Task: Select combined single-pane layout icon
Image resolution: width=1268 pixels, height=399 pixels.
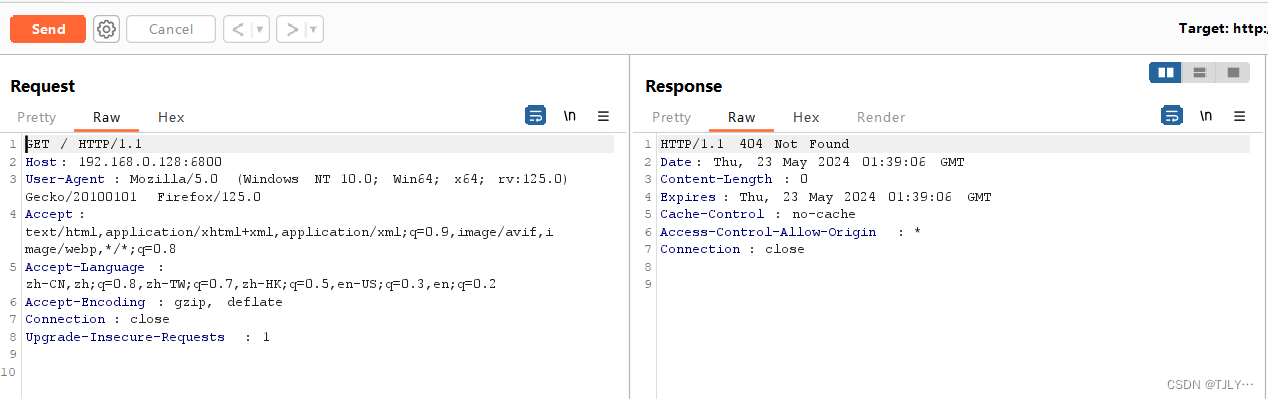Action: (x=1233, y=72)
